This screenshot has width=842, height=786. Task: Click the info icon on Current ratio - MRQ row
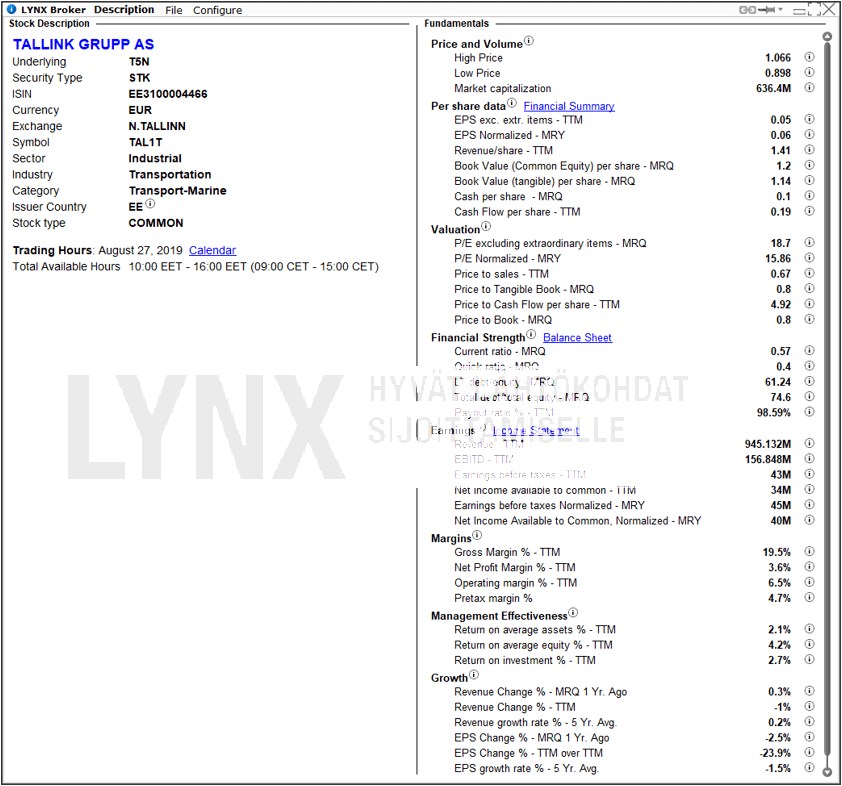coord(809,351)
